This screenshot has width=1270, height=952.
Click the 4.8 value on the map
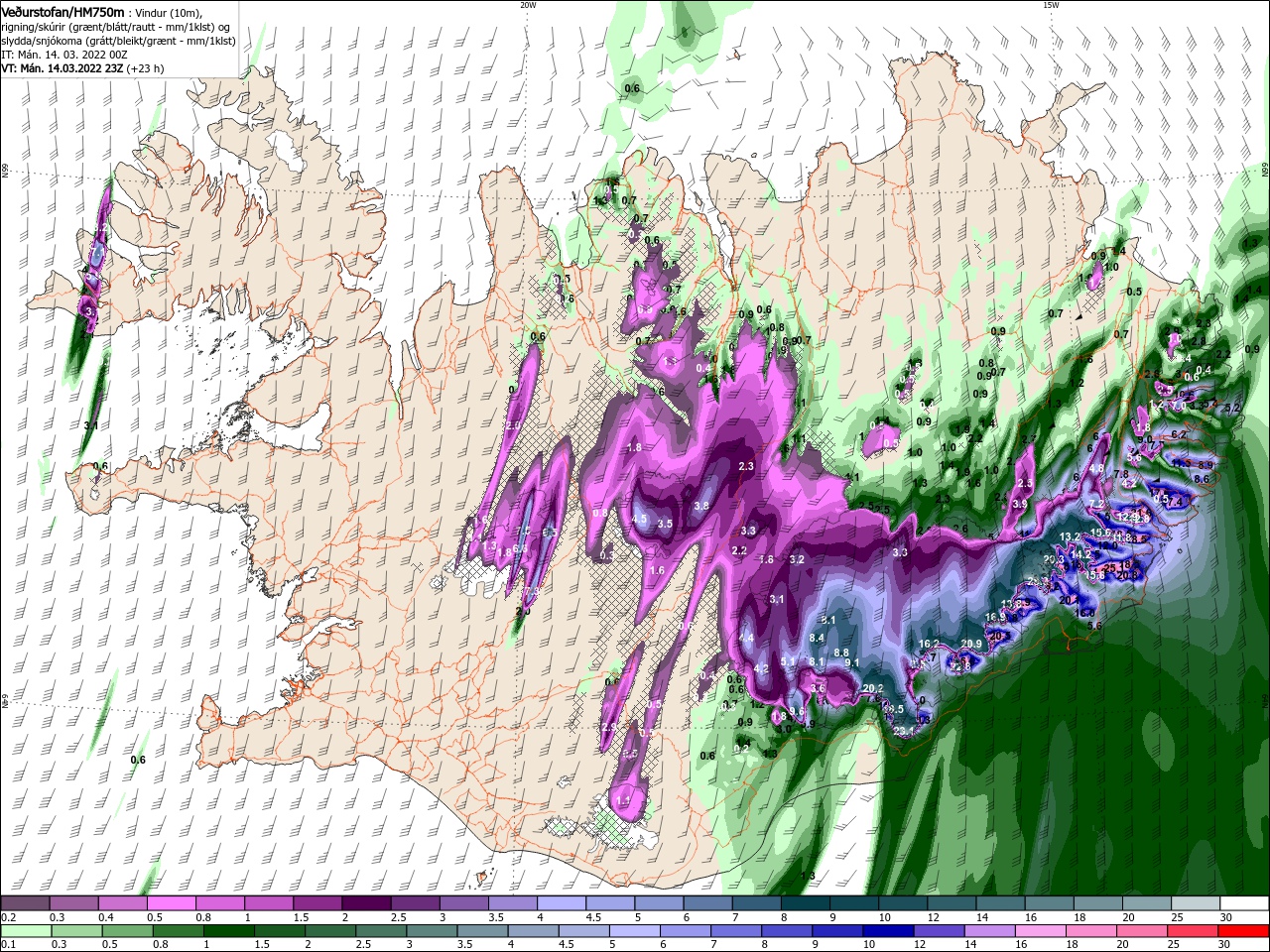[x=1096, y=468]
